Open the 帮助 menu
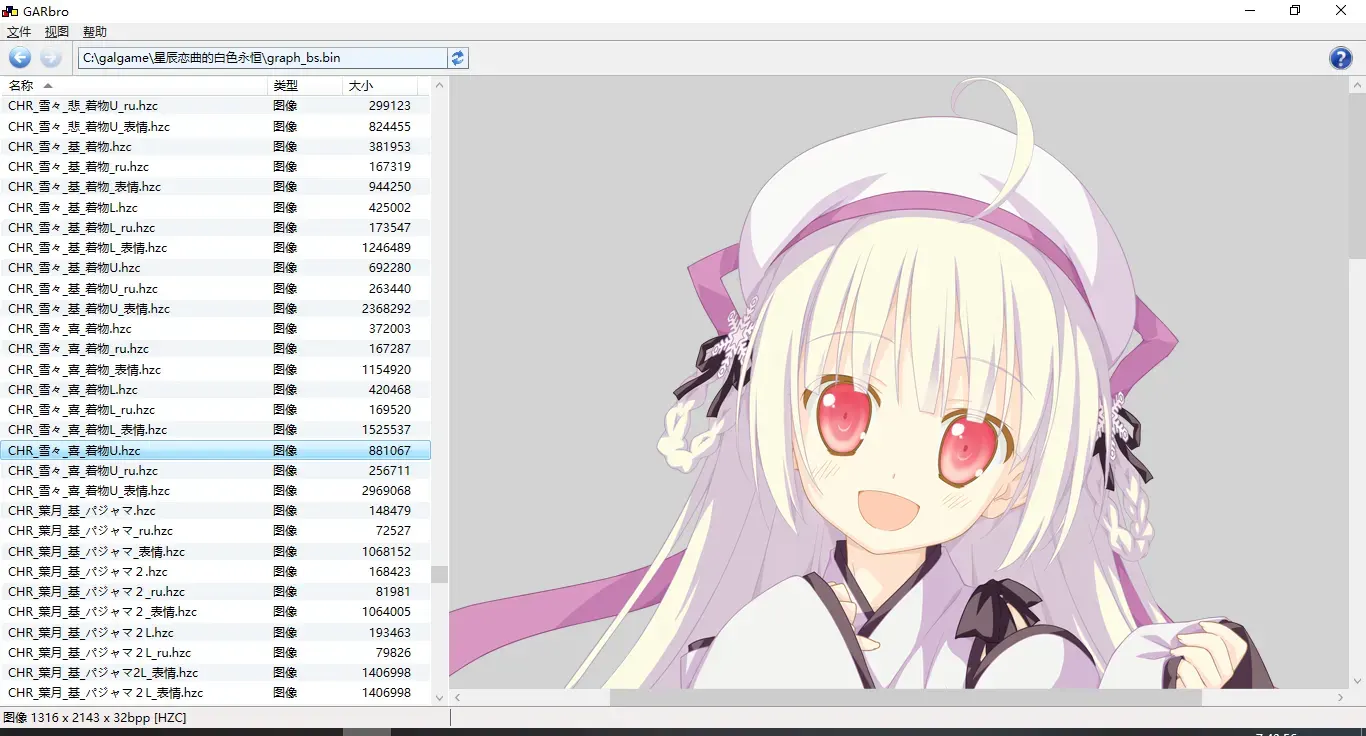The height and width of the screenshot is (736, 1366). 95,32
